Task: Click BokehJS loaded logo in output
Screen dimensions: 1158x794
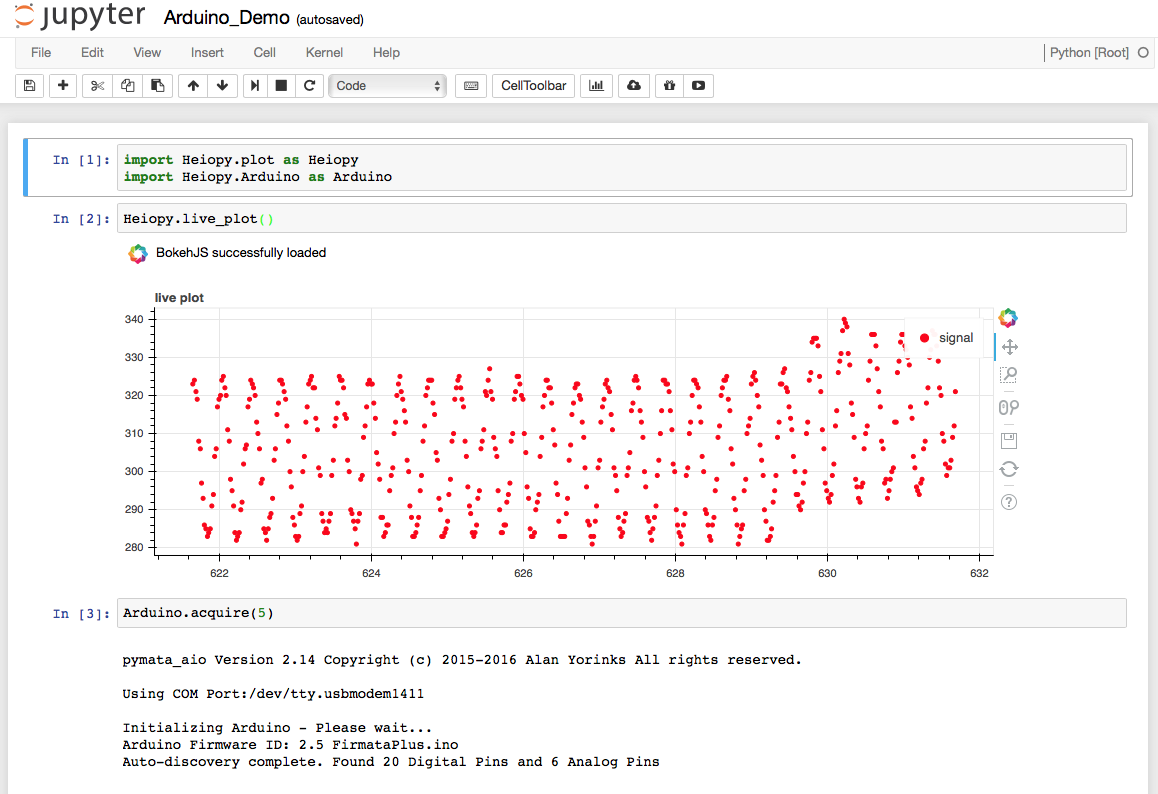Action: tap(138, 253)
